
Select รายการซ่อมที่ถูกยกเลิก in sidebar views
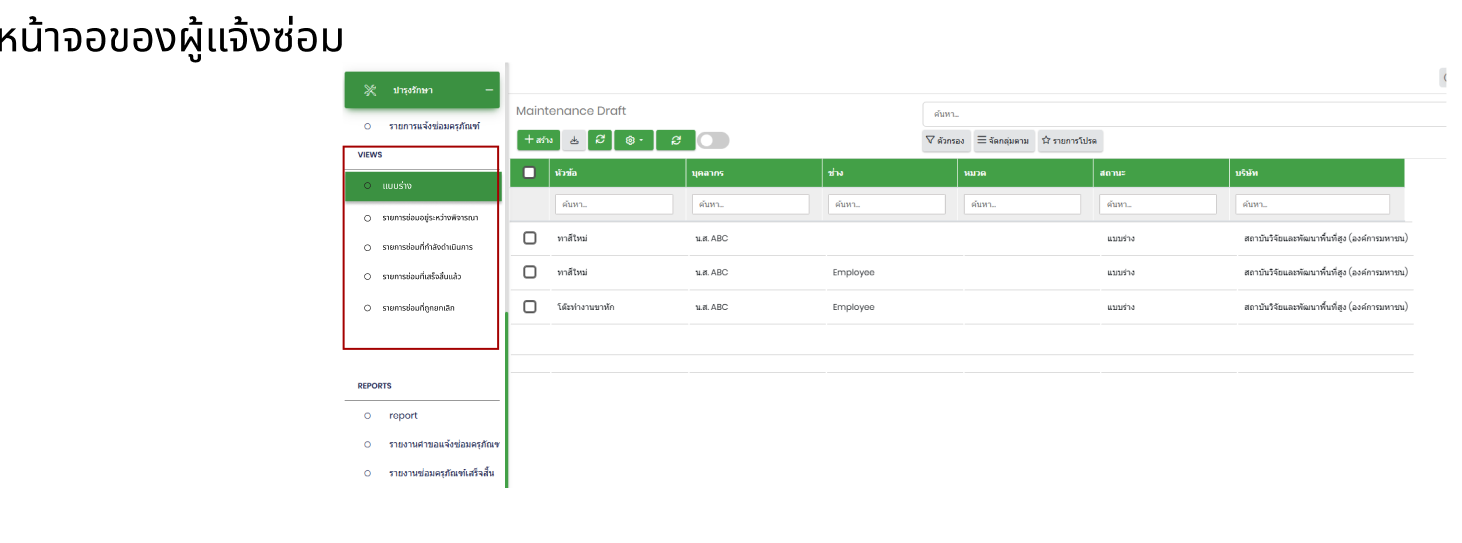coord(418,308)
